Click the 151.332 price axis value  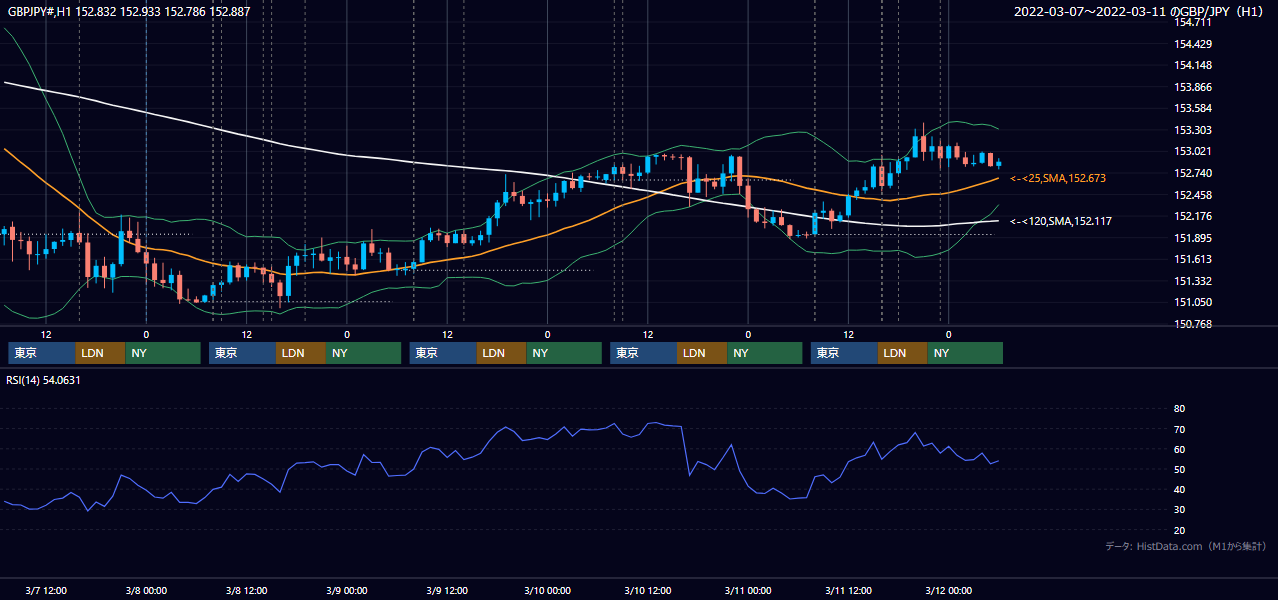[1192, 281]
